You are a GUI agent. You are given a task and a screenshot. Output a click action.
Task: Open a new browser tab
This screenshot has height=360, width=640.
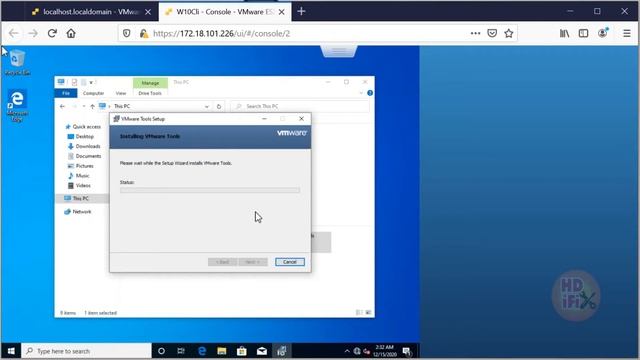[x=301, y=11]
